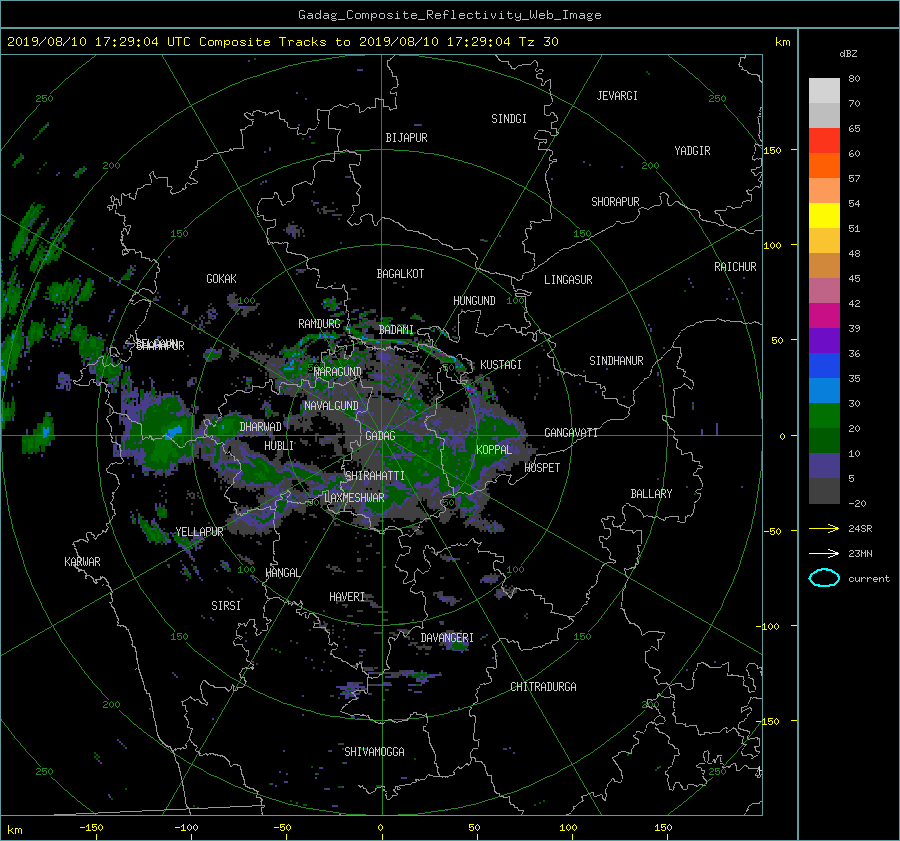Select the light gray 70–80 dBZ swatch
This screenshot has width=900, height=841.
coord(824,90)
